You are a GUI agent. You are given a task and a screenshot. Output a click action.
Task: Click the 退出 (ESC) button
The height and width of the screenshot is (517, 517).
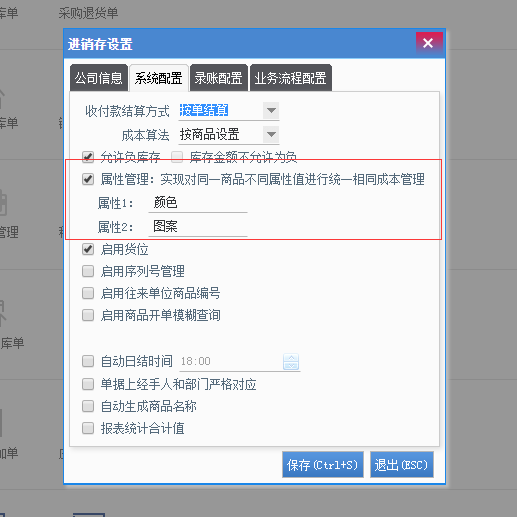(x=402, y=465)
